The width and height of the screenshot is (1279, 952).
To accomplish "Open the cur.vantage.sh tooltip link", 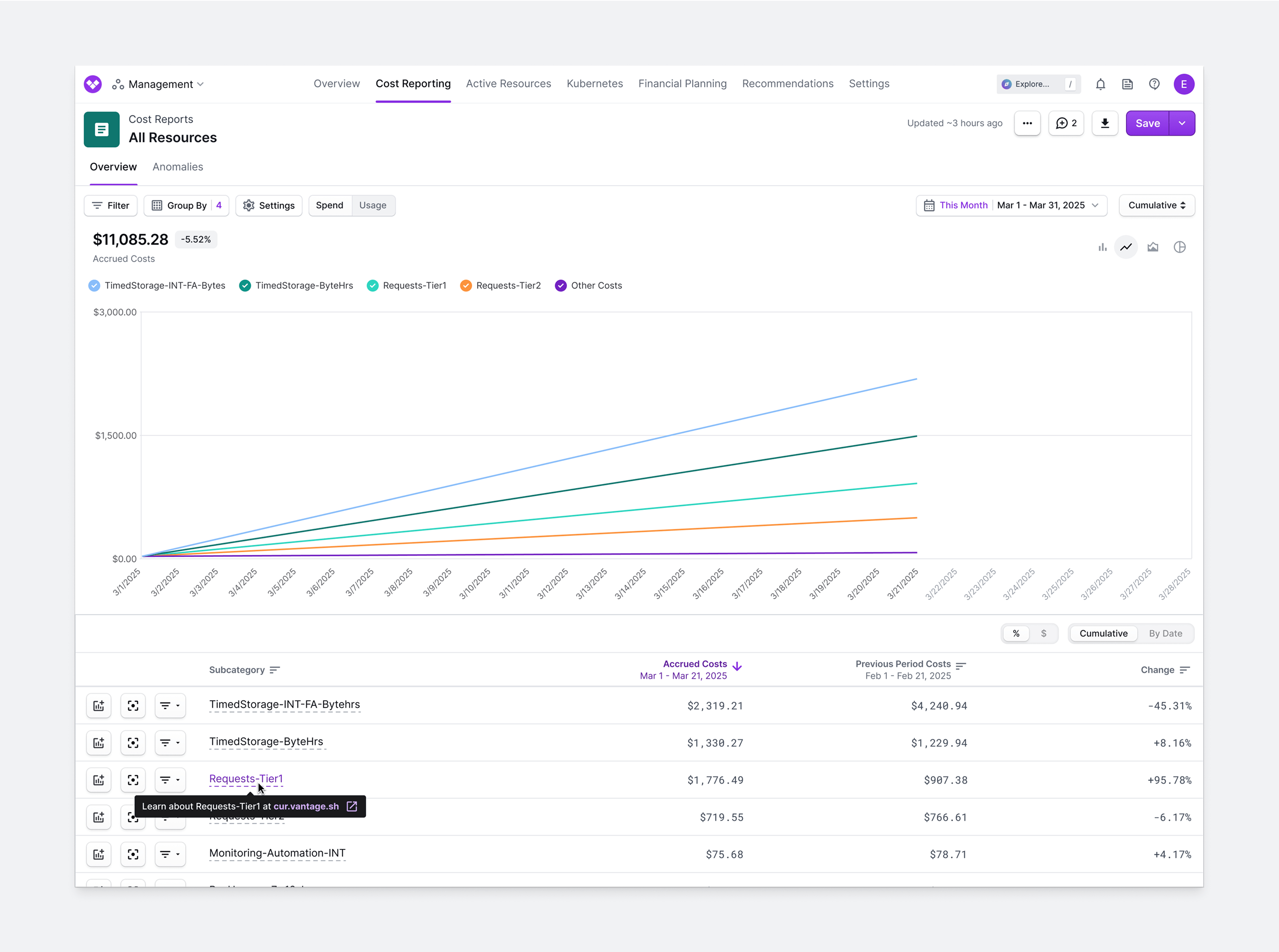I will [x=306, y=806].
